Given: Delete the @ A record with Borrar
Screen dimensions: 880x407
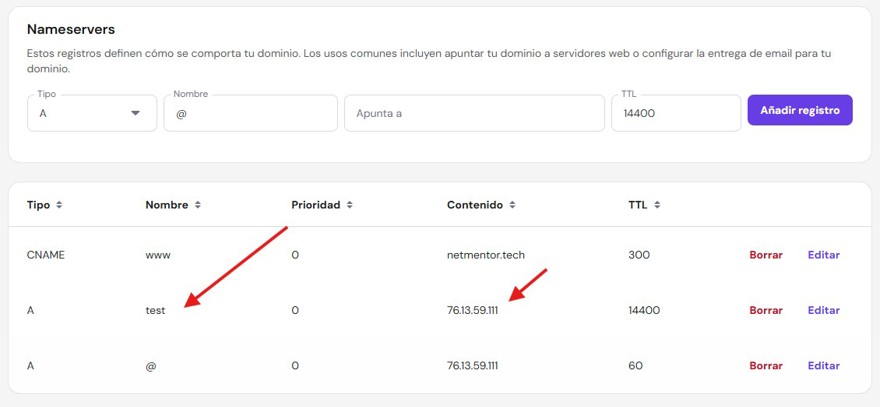Looking at the screenshot, I should (x=766, y=366).
